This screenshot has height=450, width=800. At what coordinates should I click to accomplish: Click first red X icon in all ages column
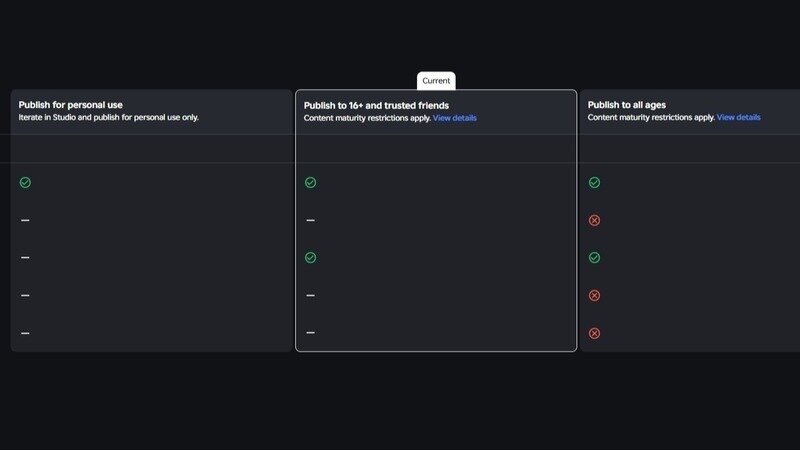(x=594, y=220)
